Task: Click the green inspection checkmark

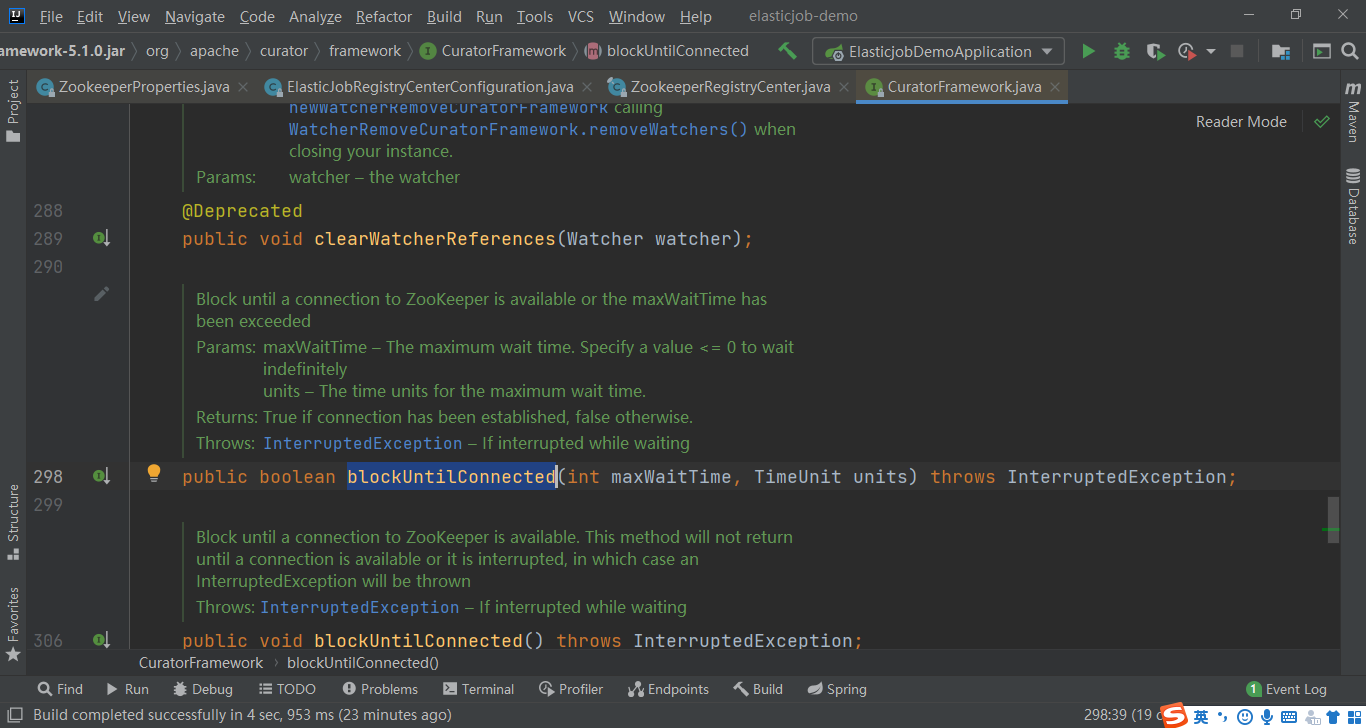Action: coord(1322,122)
